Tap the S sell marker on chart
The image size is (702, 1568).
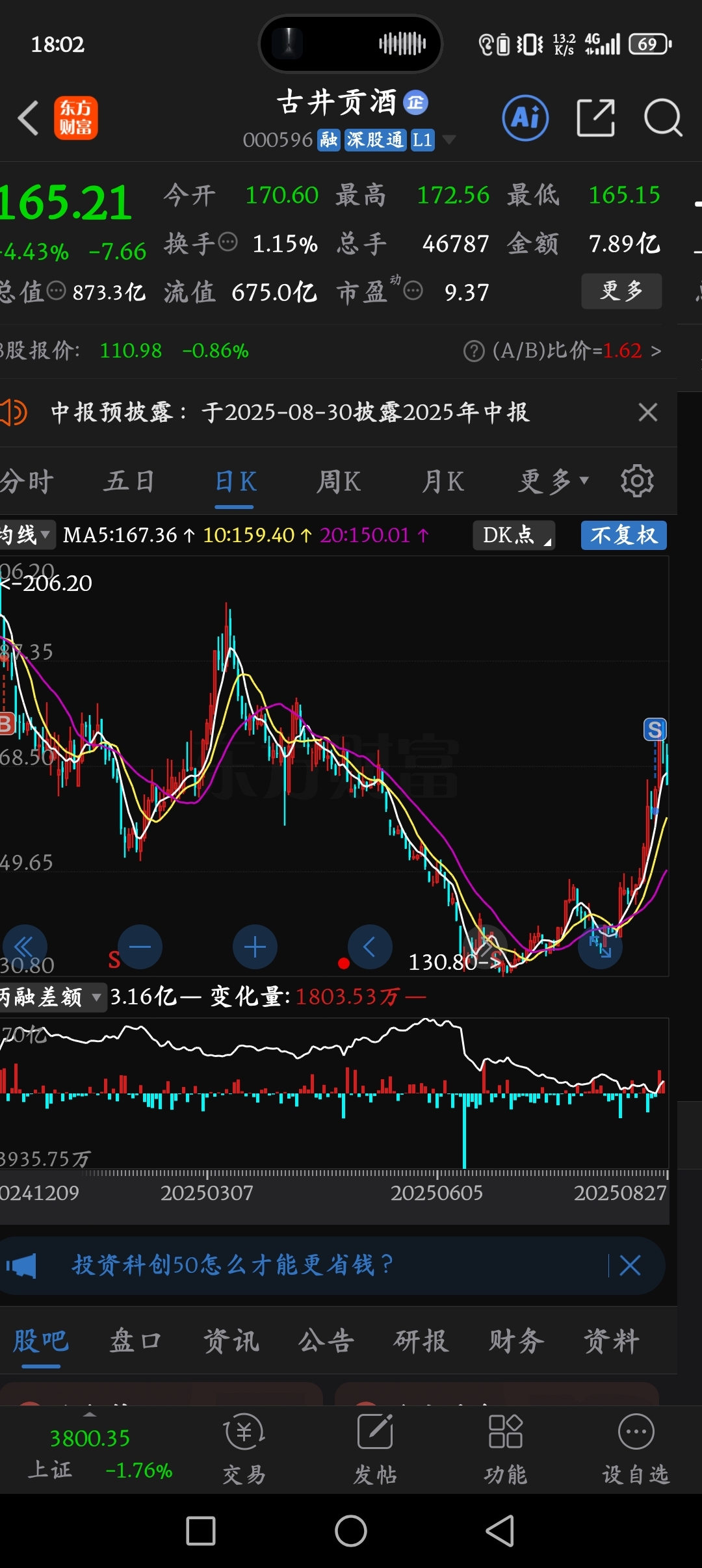pos(655,729)
